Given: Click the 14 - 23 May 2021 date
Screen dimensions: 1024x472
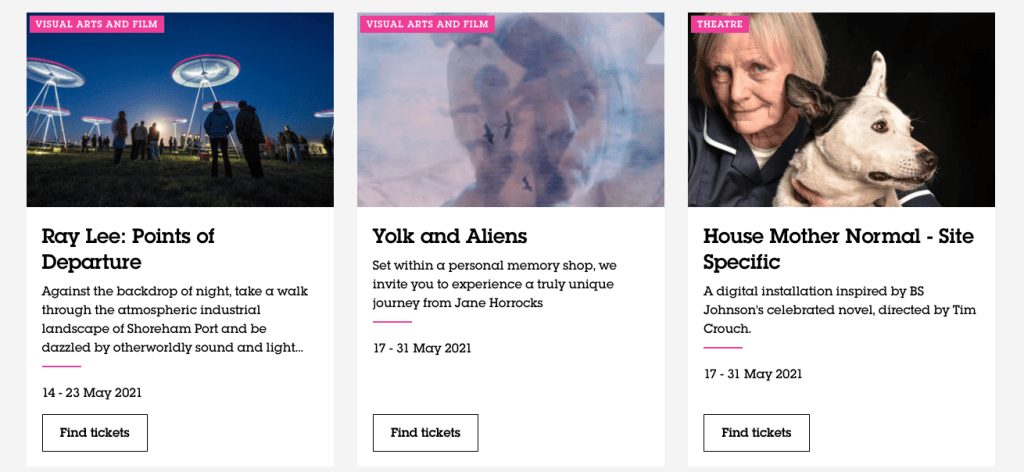Looking at the screenshot, I should click(x=92, y=393).
